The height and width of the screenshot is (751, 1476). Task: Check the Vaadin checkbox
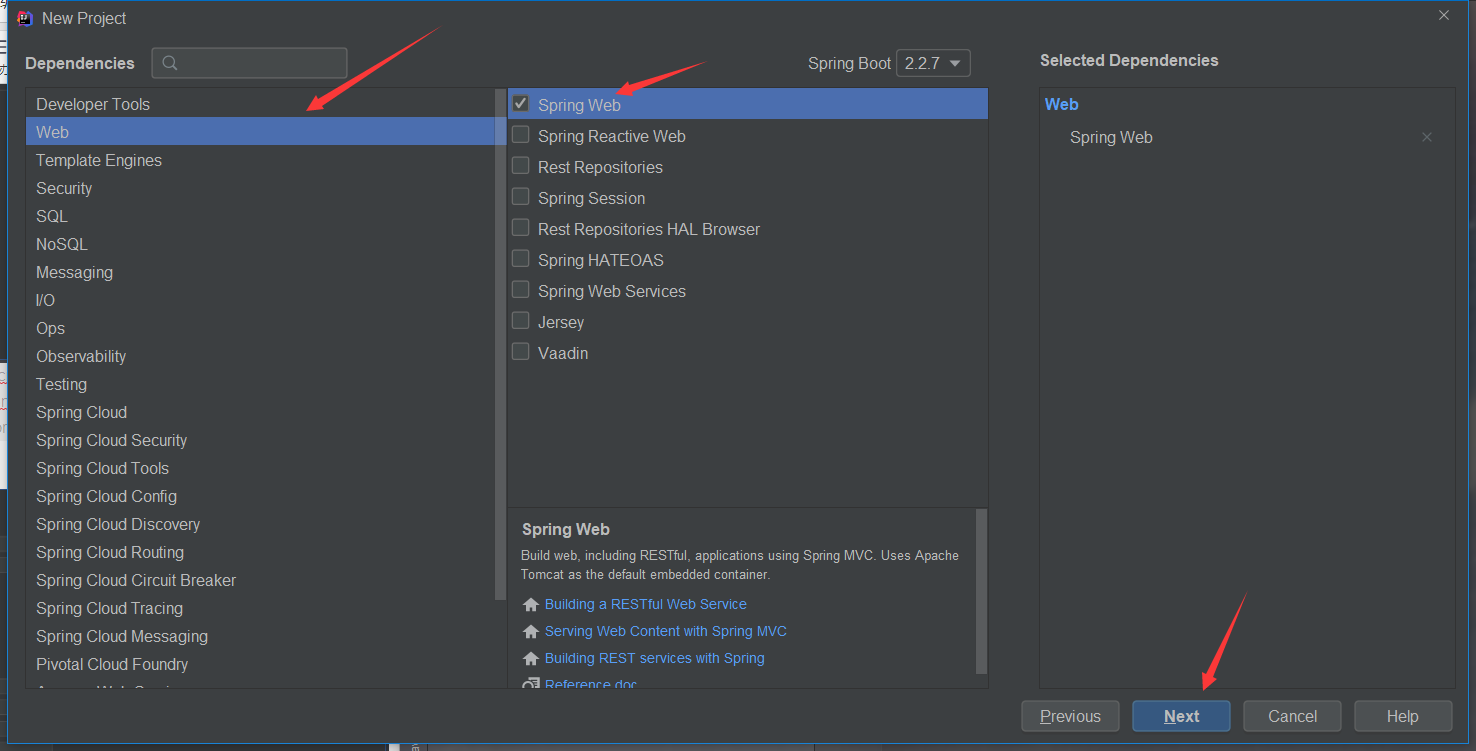click(521, 351)
